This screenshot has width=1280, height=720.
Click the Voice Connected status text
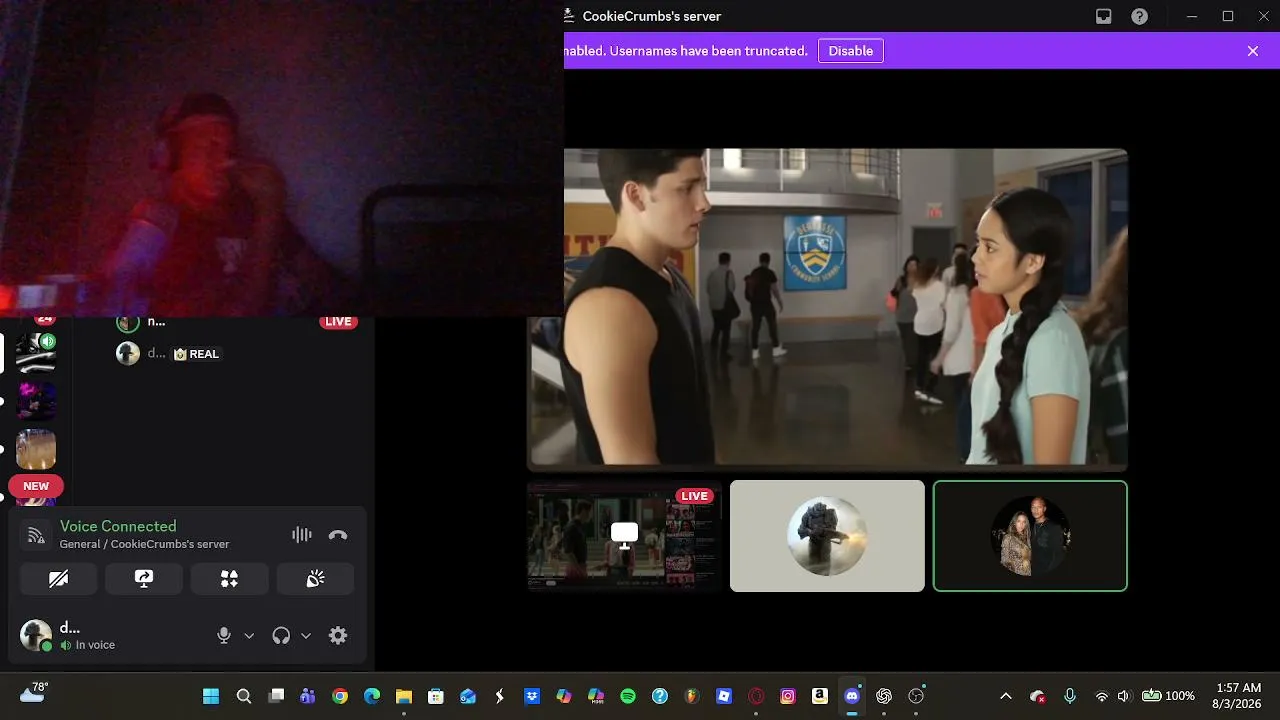118,526
